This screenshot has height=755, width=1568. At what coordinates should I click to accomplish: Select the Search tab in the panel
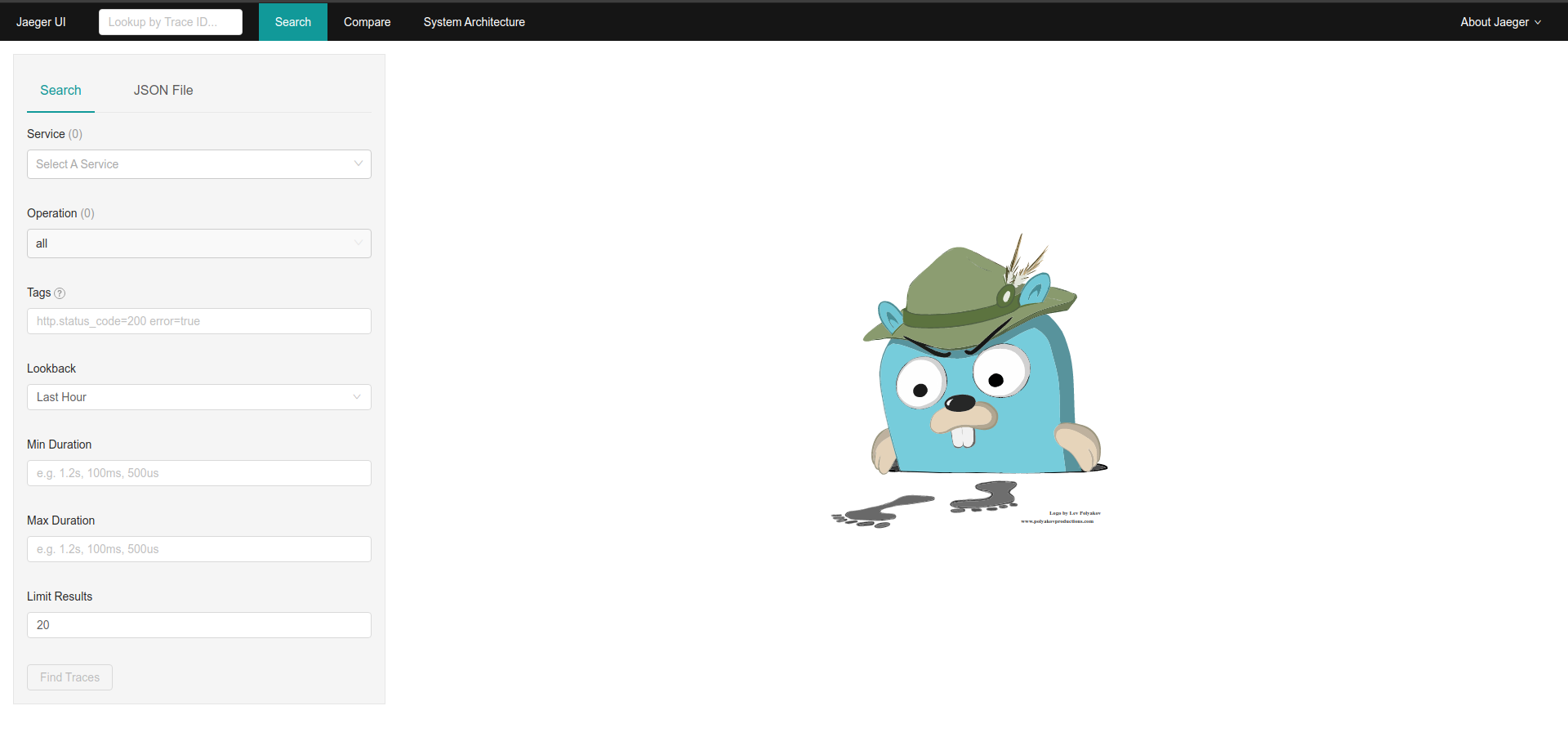[60, 90]
